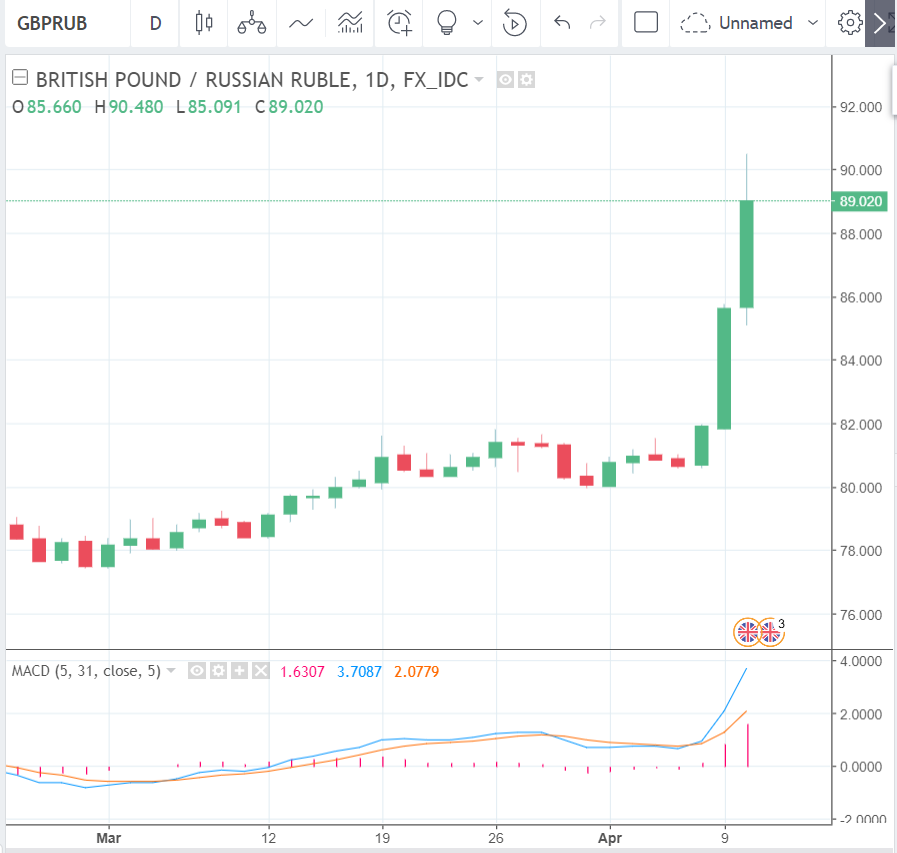The image size is (897, 853).
Task: Click the 92.000 price scale label
Action: 861,107
